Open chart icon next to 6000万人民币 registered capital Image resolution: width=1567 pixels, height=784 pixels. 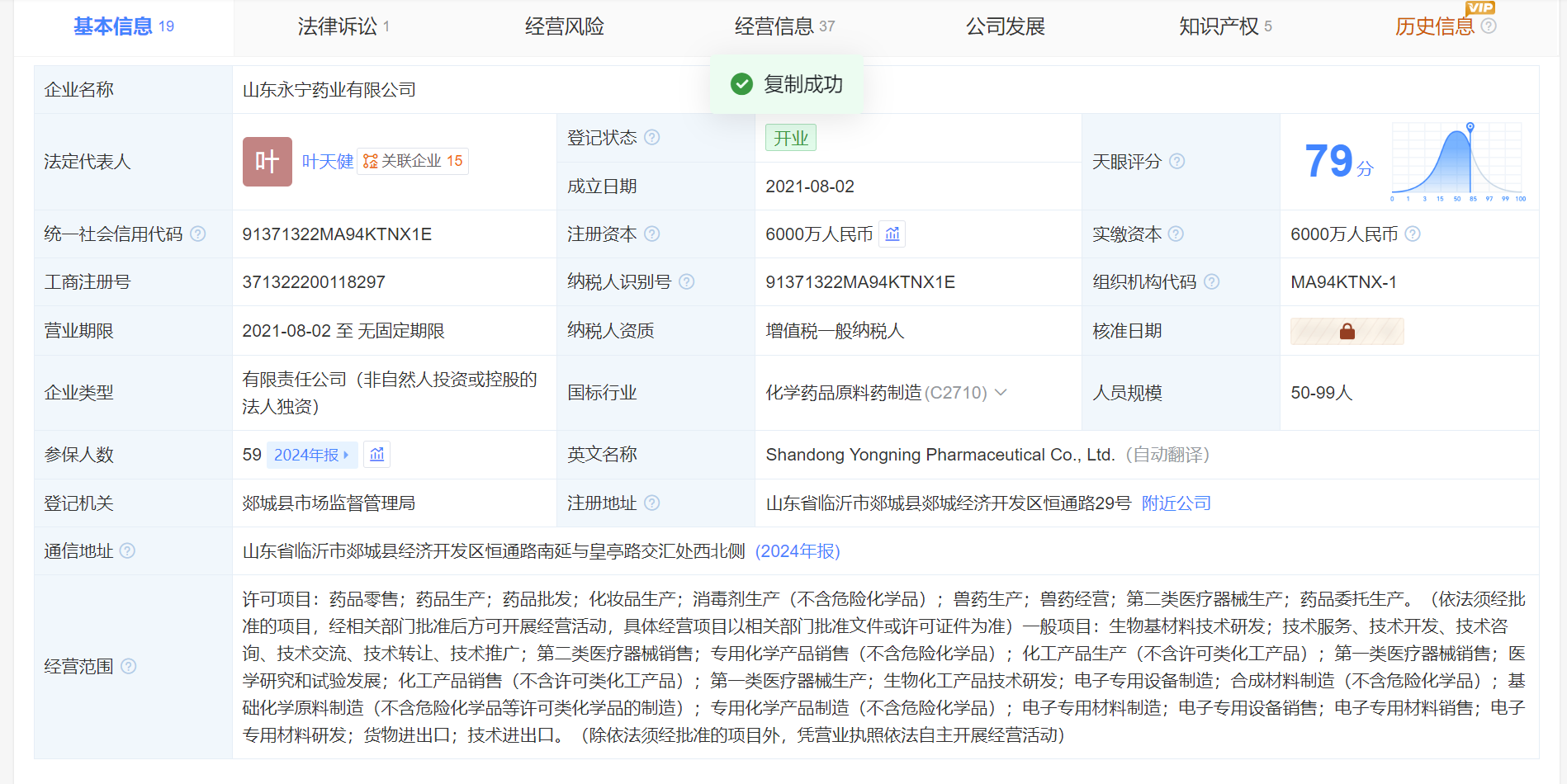click(892, 234)
